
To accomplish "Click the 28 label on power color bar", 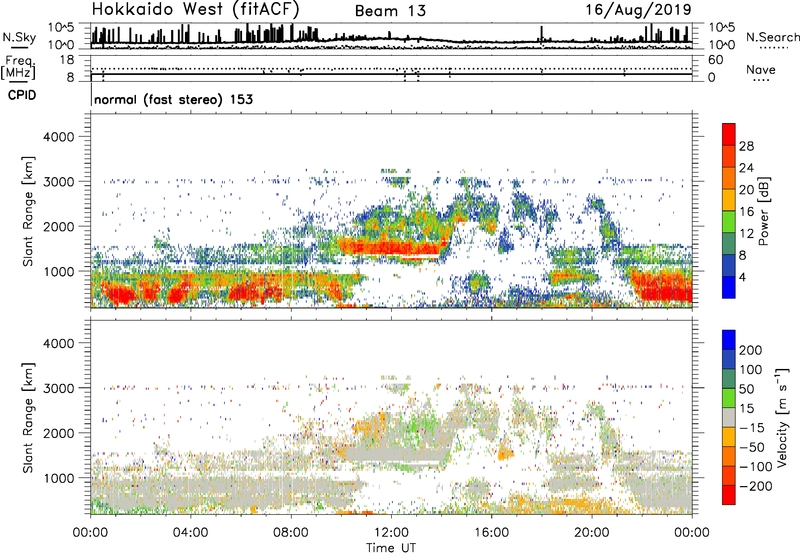I will coord(746,146).
